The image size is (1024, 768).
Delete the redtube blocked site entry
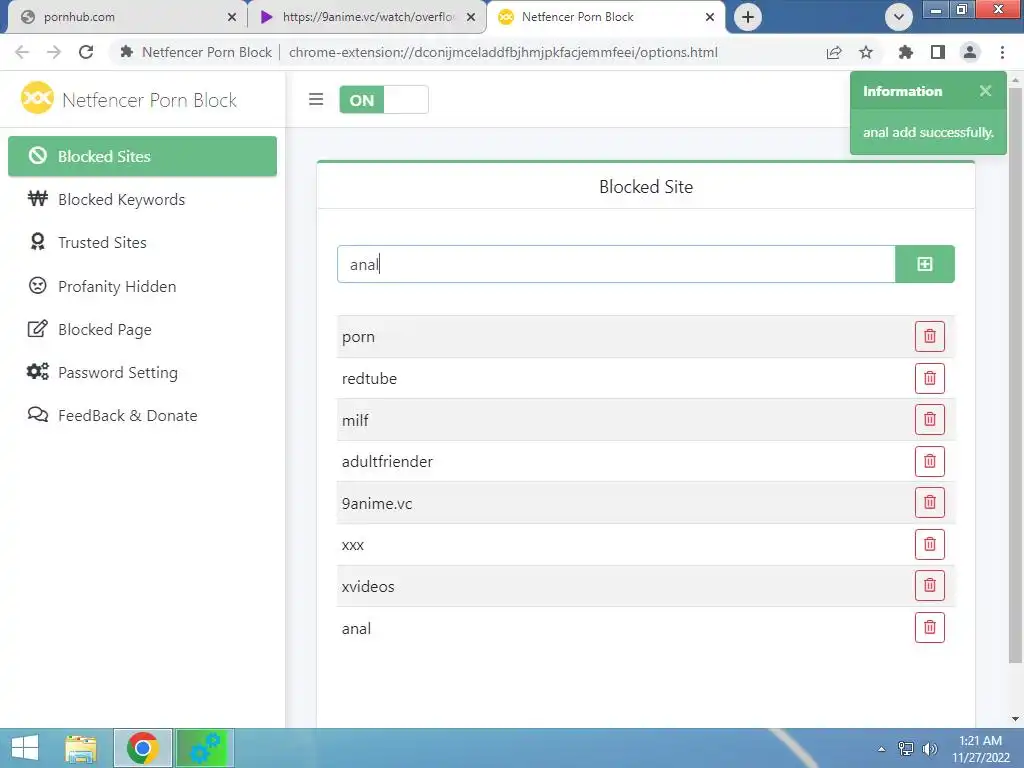click(929, 378)
